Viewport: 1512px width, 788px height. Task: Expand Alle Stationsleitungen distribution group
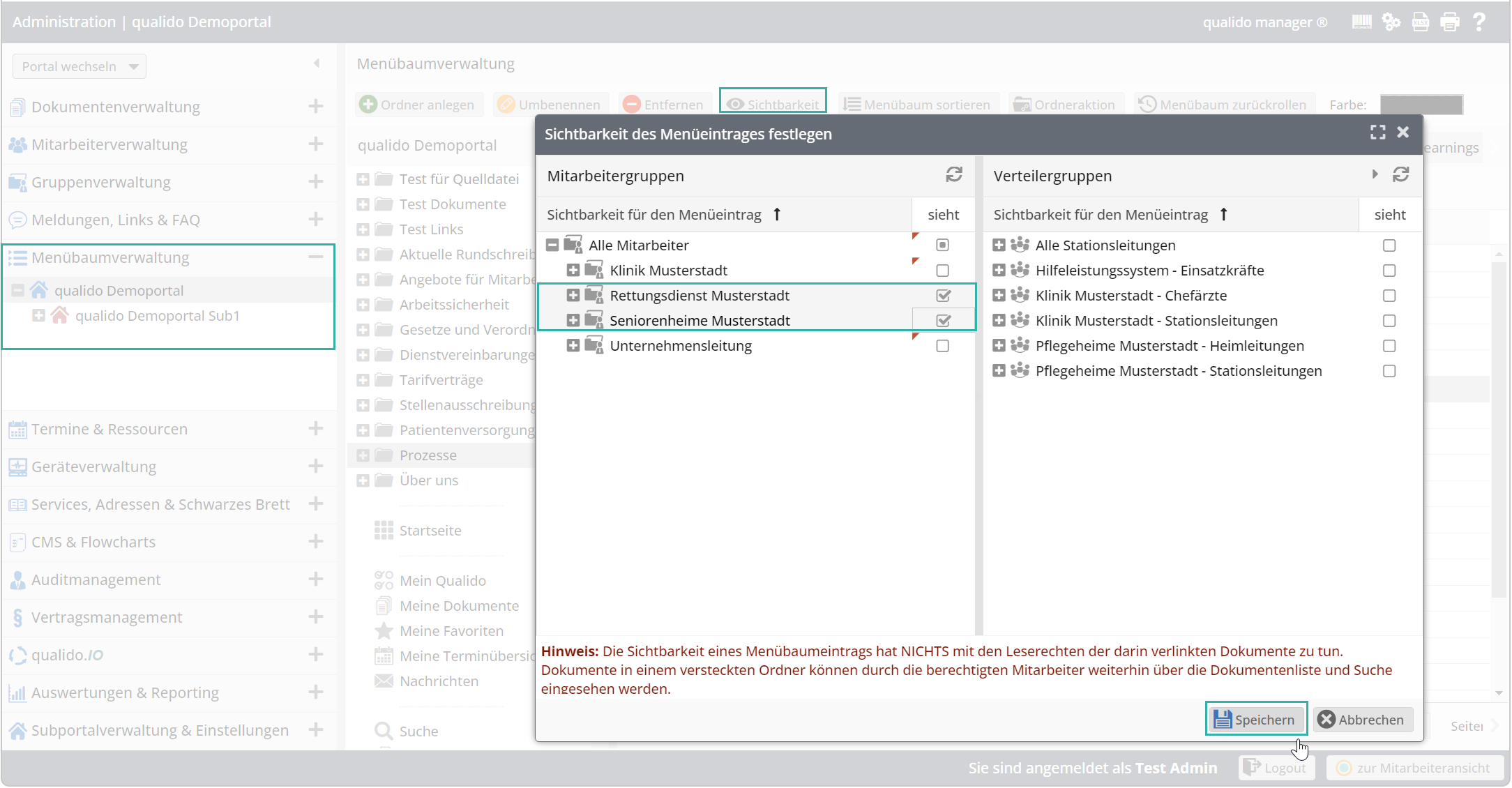(999, 245)
